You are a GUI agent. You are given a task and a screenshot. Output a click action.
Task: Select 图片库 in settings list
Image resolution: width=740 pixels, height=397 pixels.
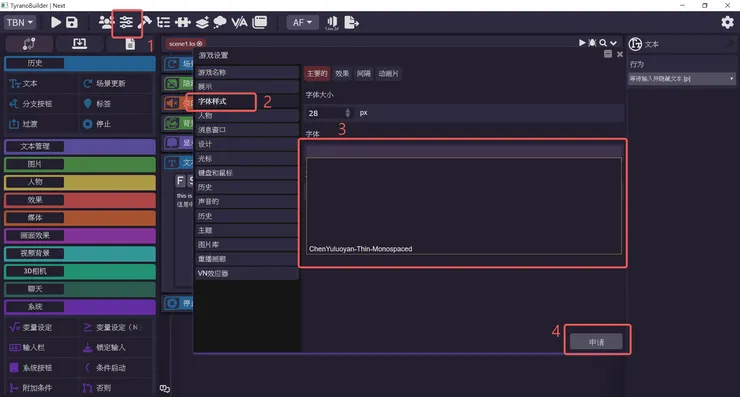pos(247,245)
